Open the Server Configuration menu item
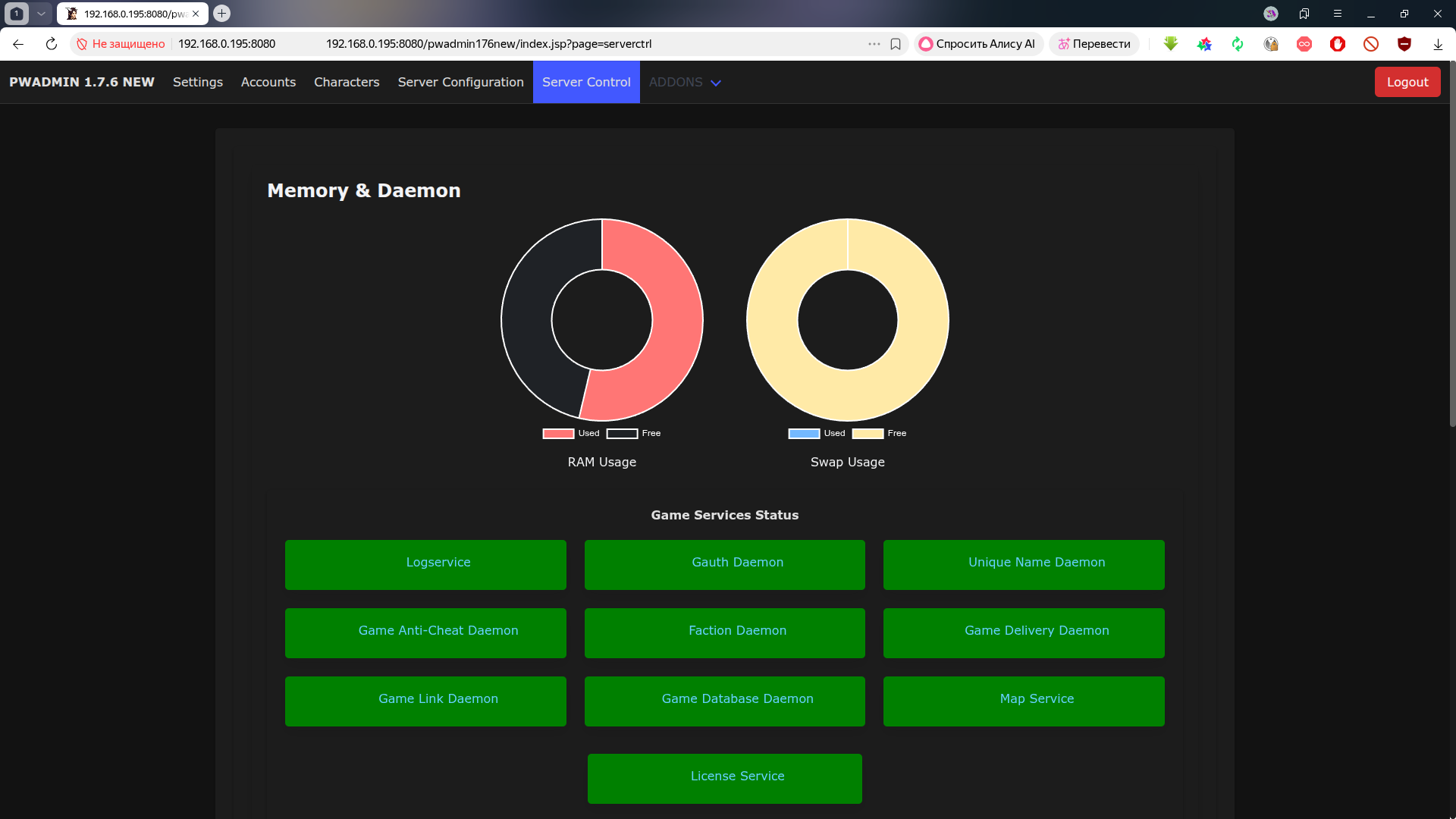The image size is (1456, 819). (x=460, y=82)
